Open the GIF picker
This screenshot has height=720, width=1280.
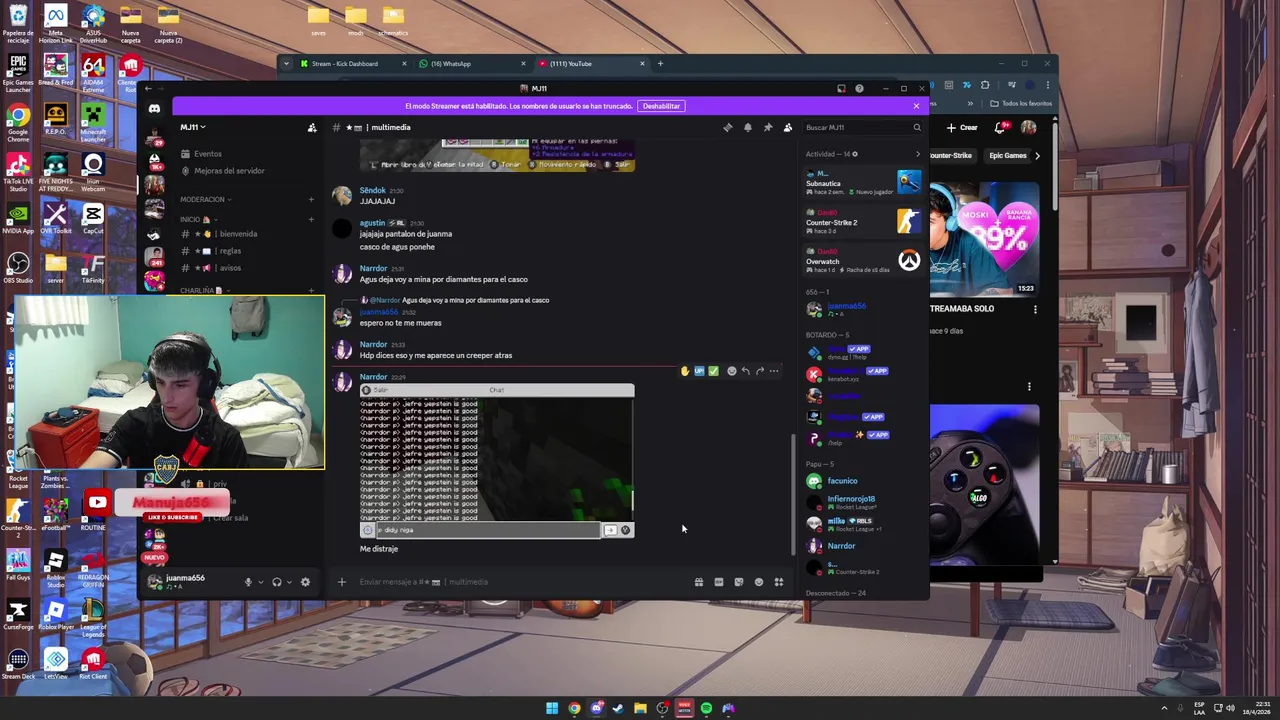pos(719,582)
